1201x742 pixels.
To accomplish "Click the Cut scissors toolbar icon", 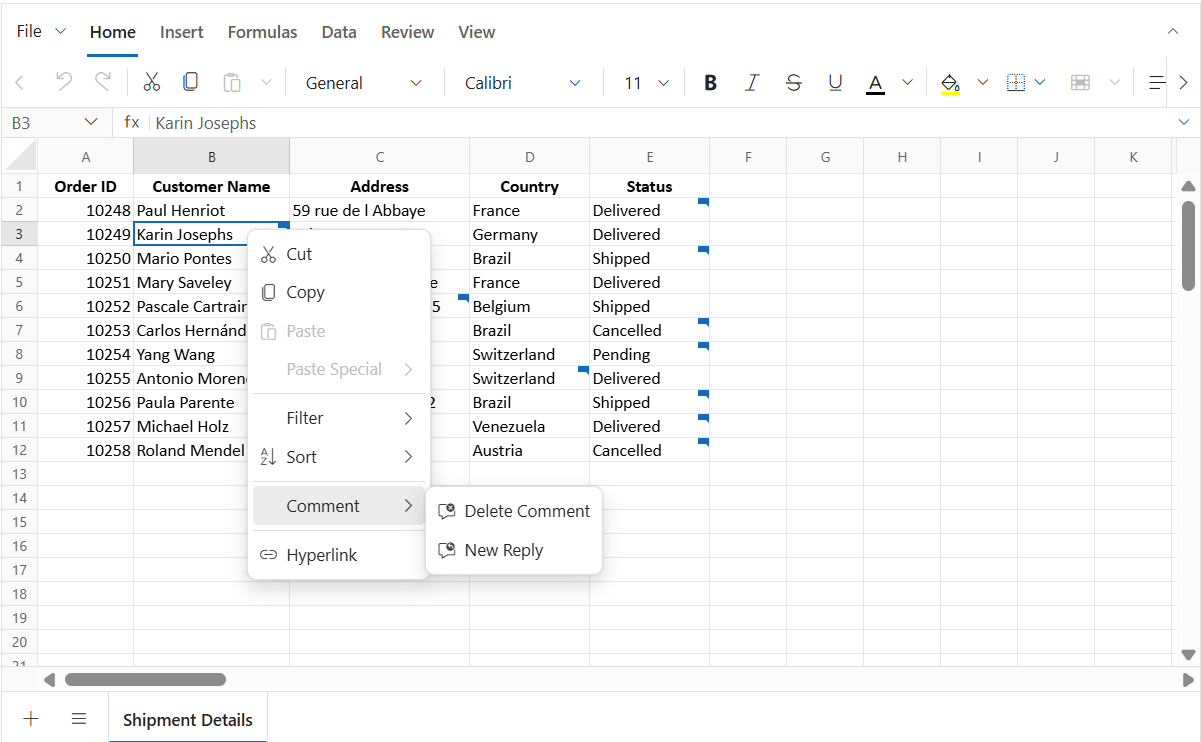I will pyautogui.click(x=152, y=82).
